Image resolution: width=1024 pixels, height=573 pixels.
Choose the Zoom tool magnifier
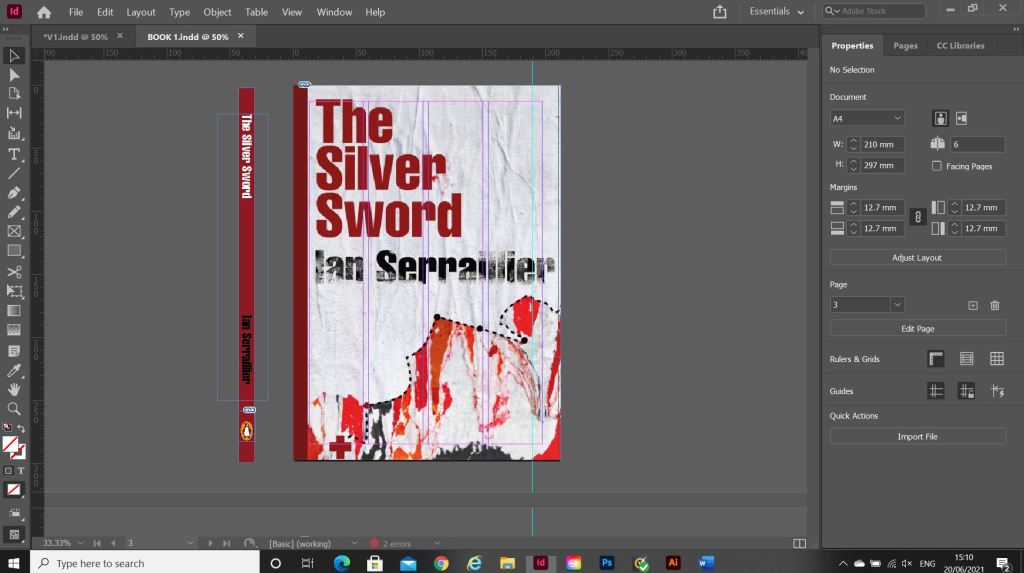click(x=14, y=408)
